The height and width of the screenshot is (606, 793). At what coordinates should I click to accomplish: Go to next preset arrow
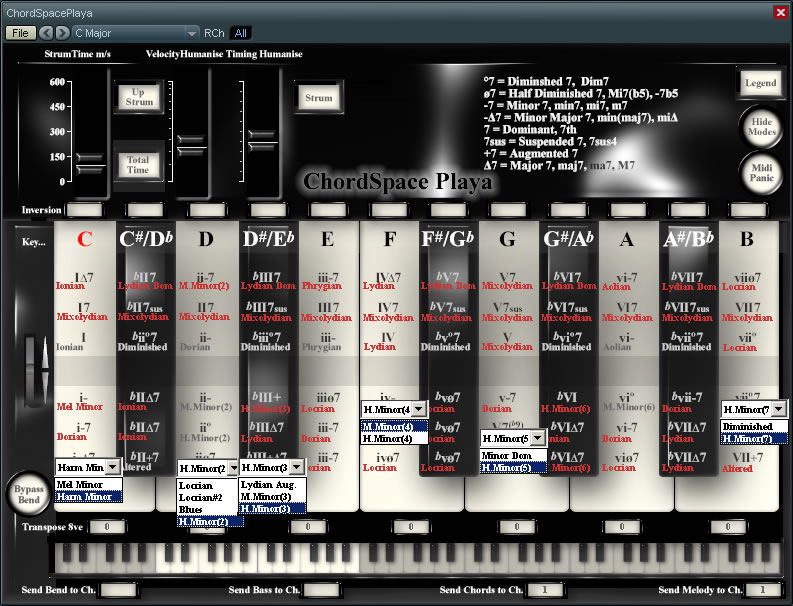click(62, 33)
